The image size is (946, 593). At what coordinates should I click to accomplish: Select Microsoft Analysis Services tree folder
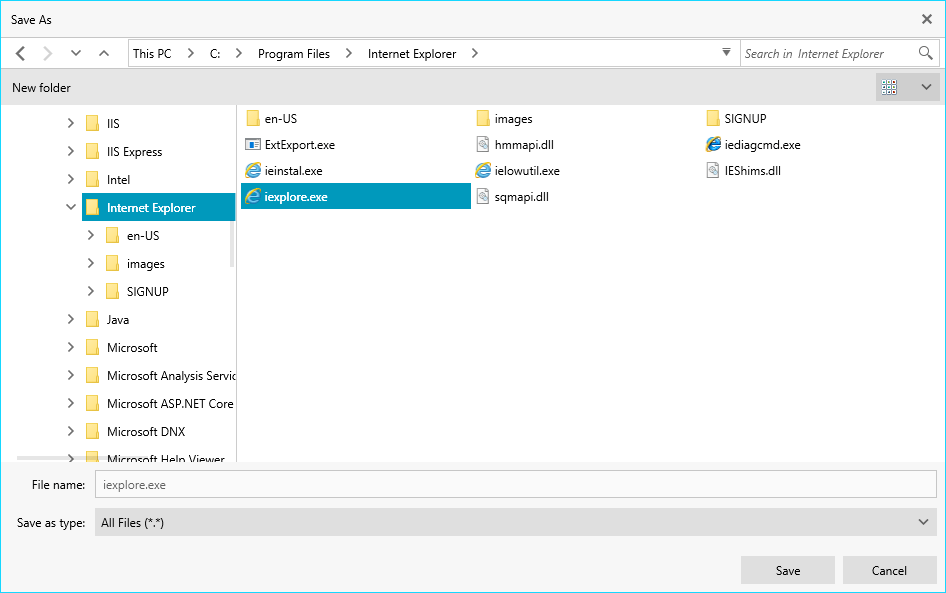pos(171,376)
